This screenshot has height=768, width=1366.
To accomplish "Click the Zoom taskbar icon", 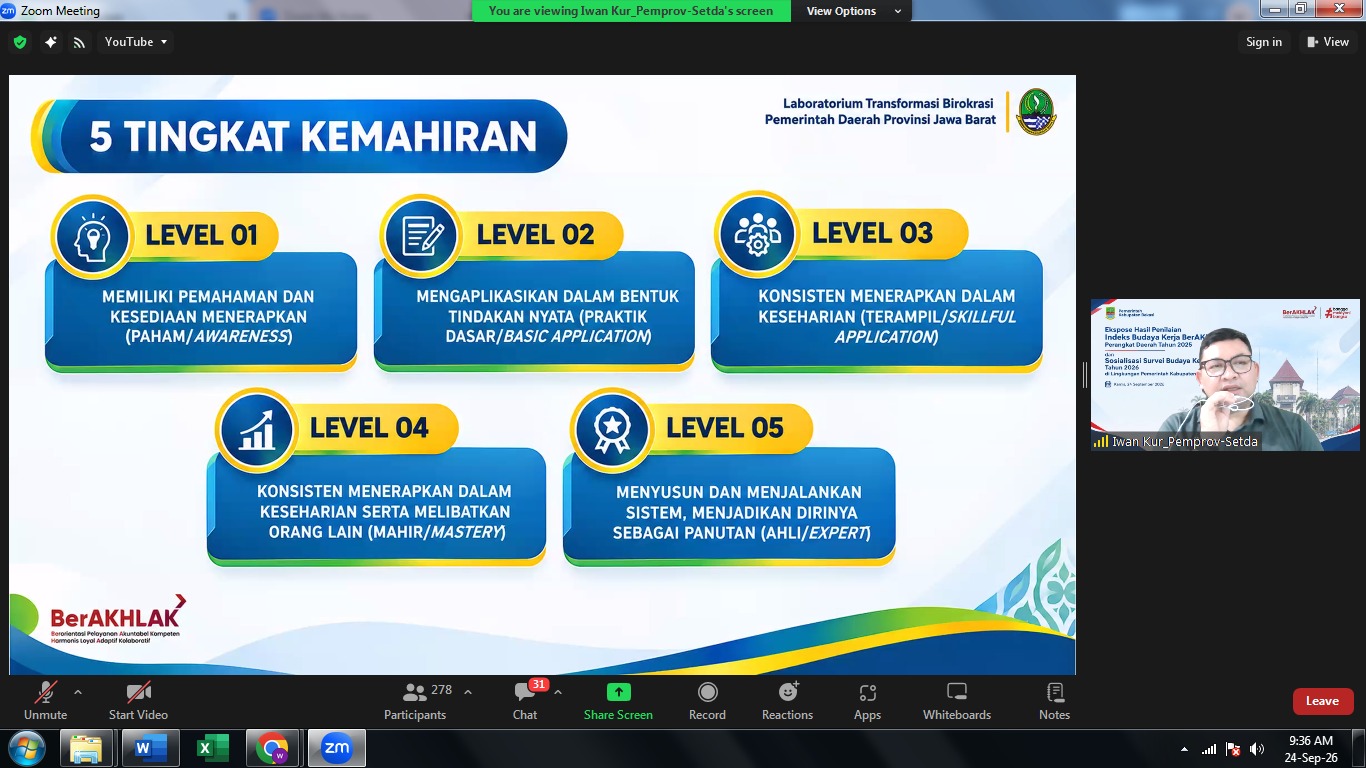I will pyautogui.click(x=336, y=748).
